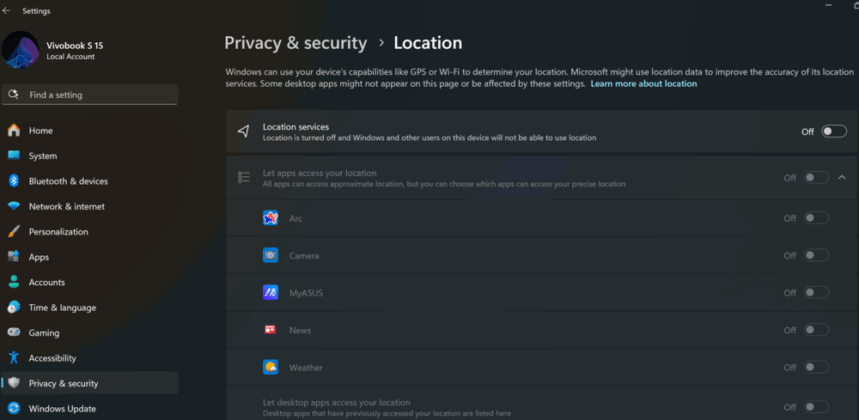Toggle Let desktop apps access your location
The image size is (859, 420).
816,407
